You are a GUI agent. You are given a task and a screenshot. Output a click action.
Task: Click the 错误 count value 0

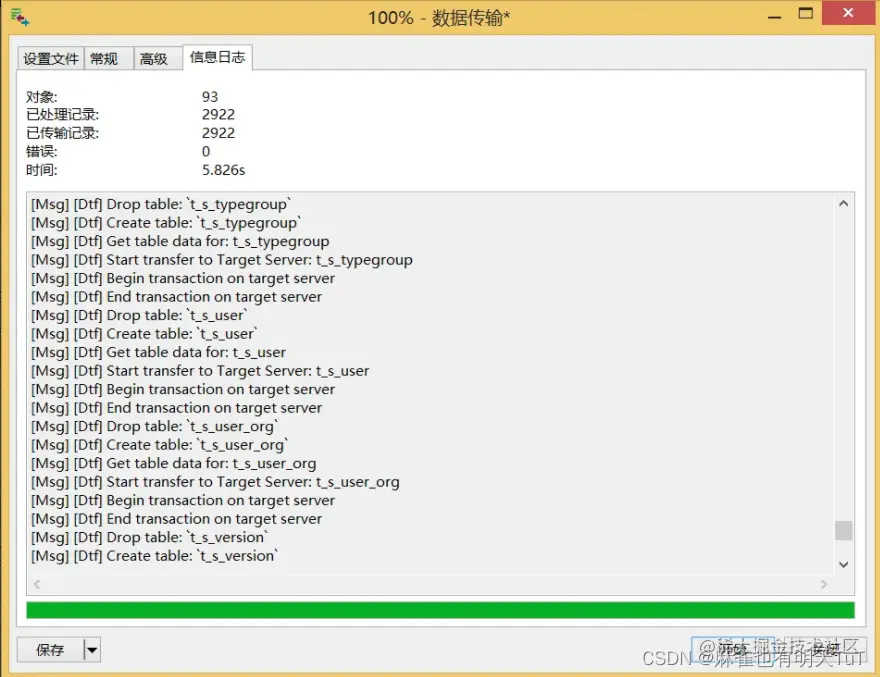tap(206, 152)
